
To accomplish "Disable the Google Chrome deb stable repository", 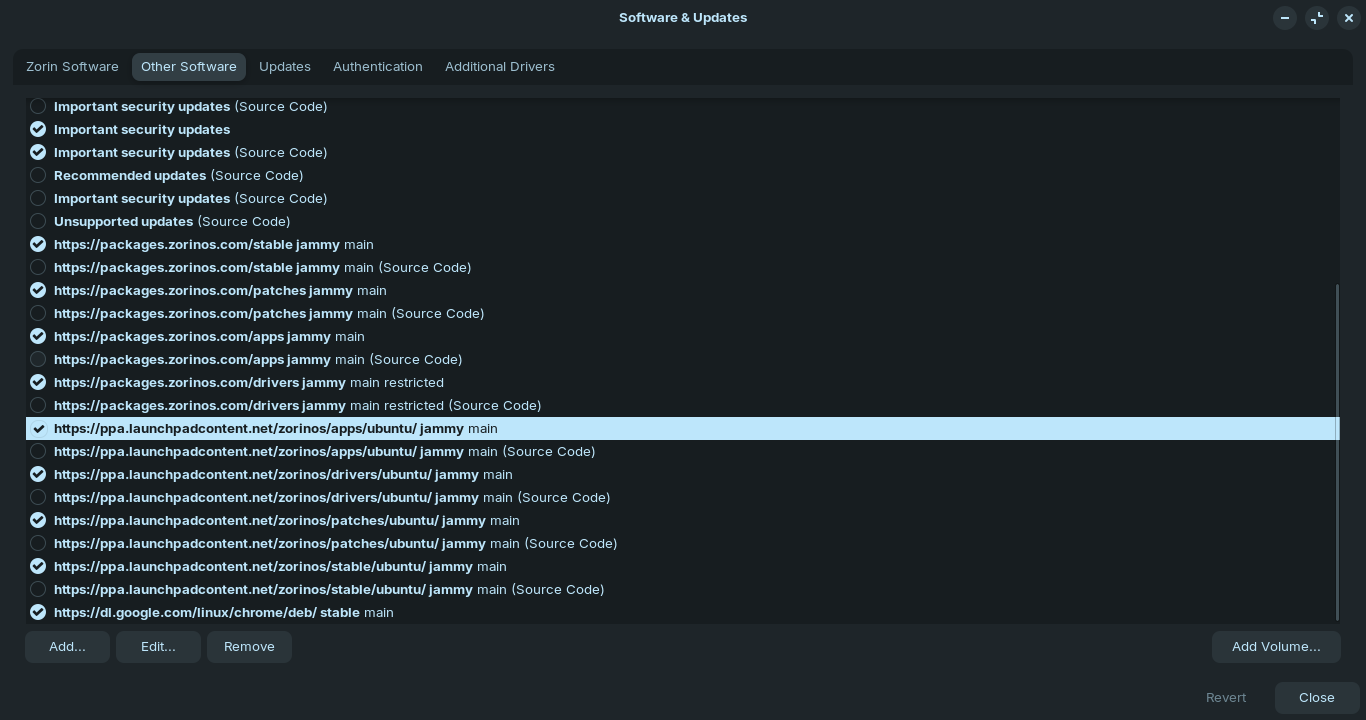I will (38, 612).
